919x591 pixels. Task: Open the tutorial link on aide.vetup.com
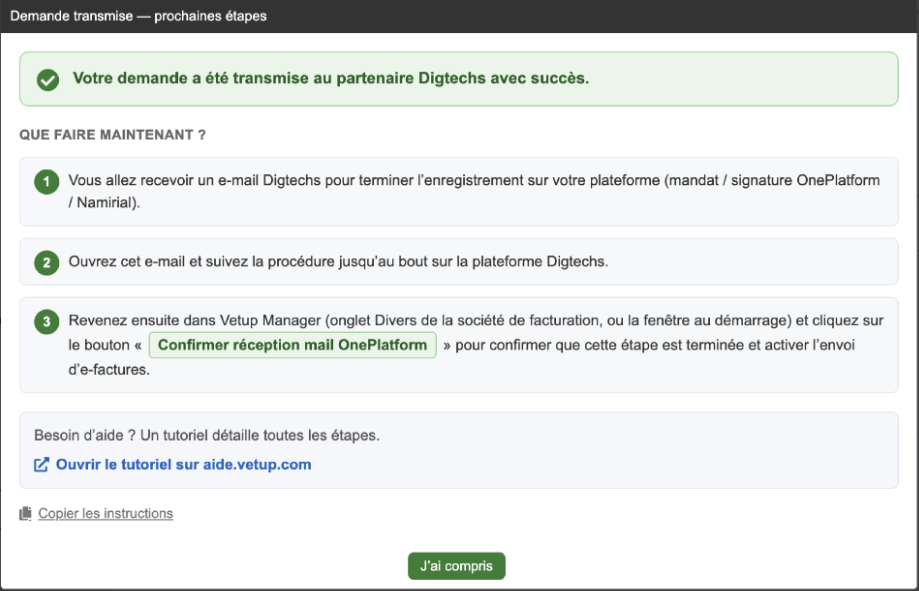point(183,465)
